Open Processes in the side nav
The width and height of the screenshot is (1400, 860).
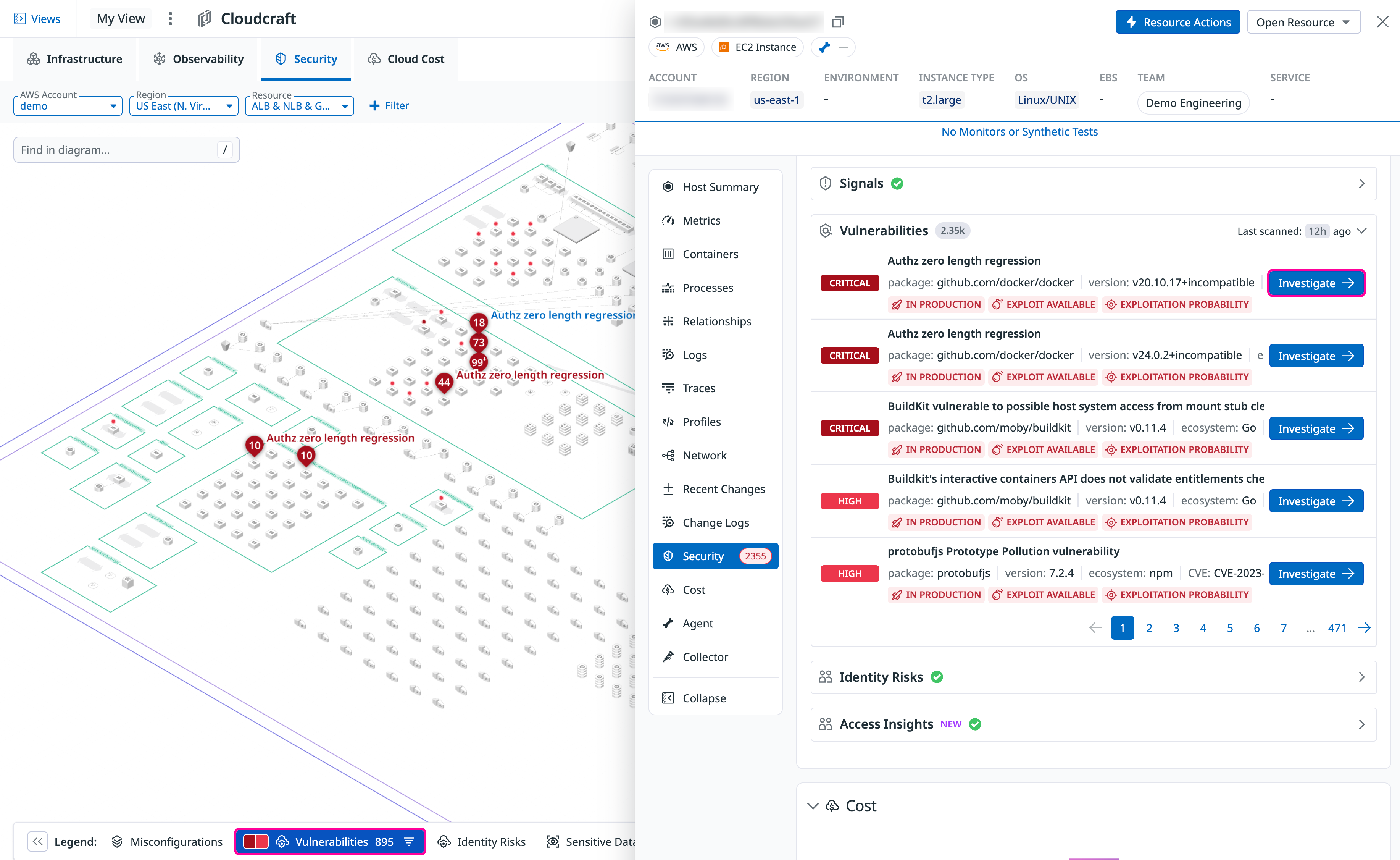715,288
